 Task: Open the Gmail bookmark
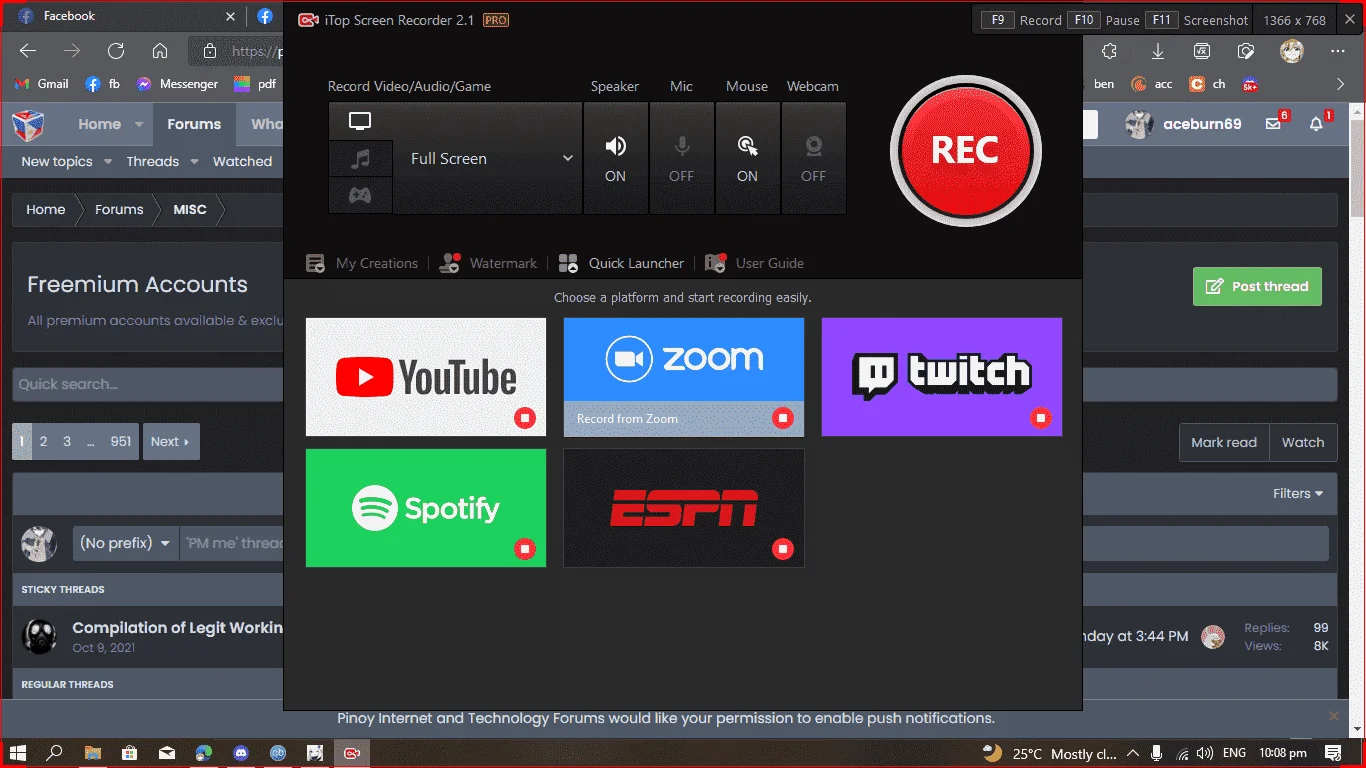coord(41,84)
